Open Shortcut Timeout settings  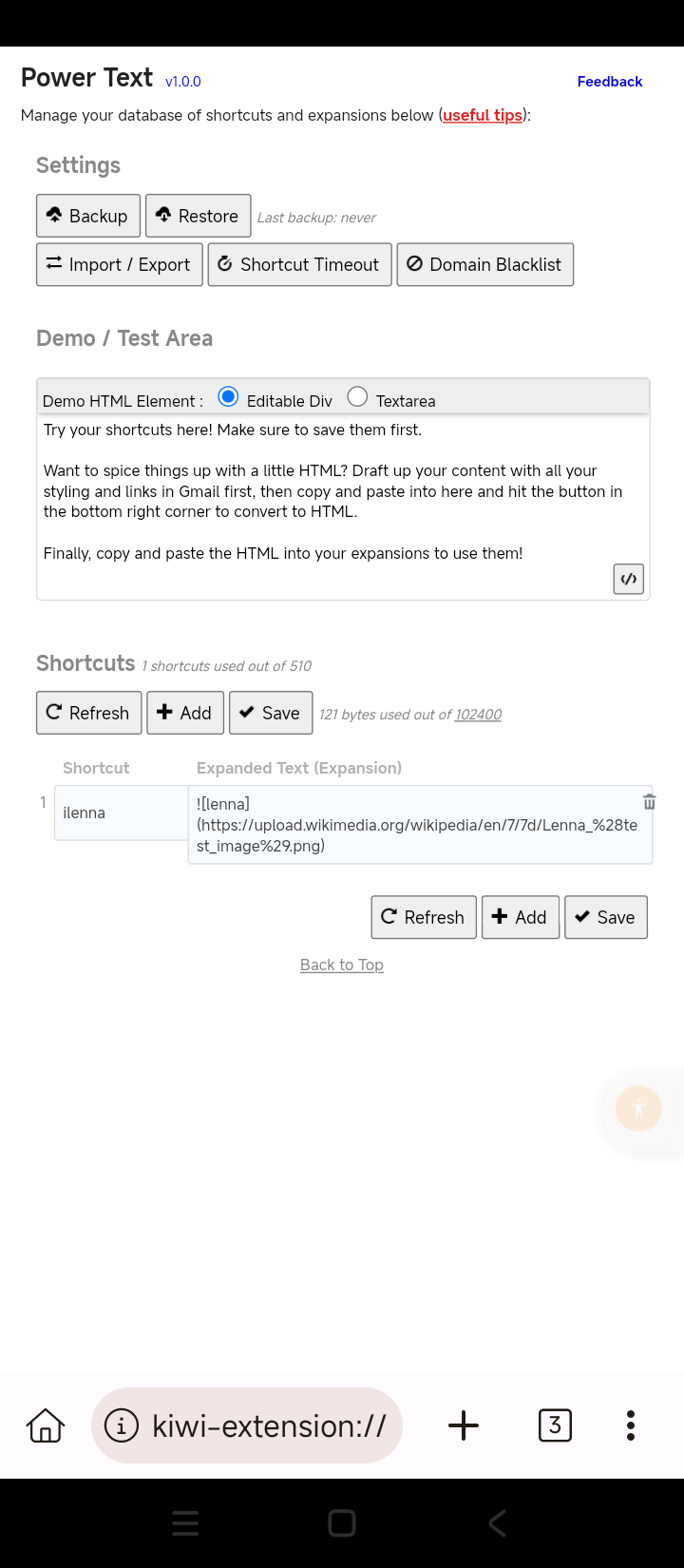[299, 264]
